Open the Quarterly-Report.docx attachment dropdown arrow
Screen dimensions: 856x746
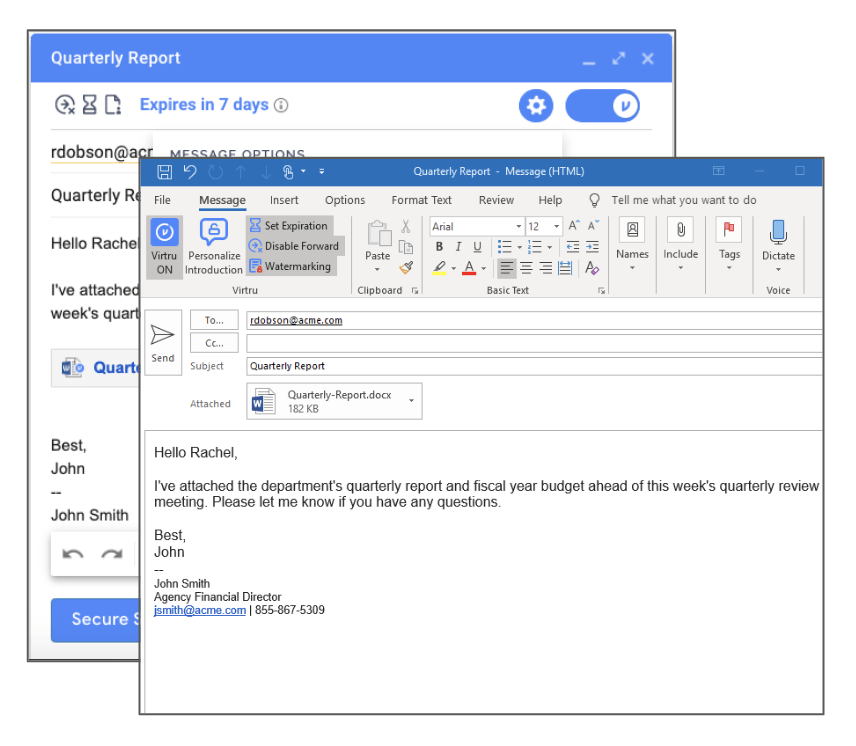[412, 401]
